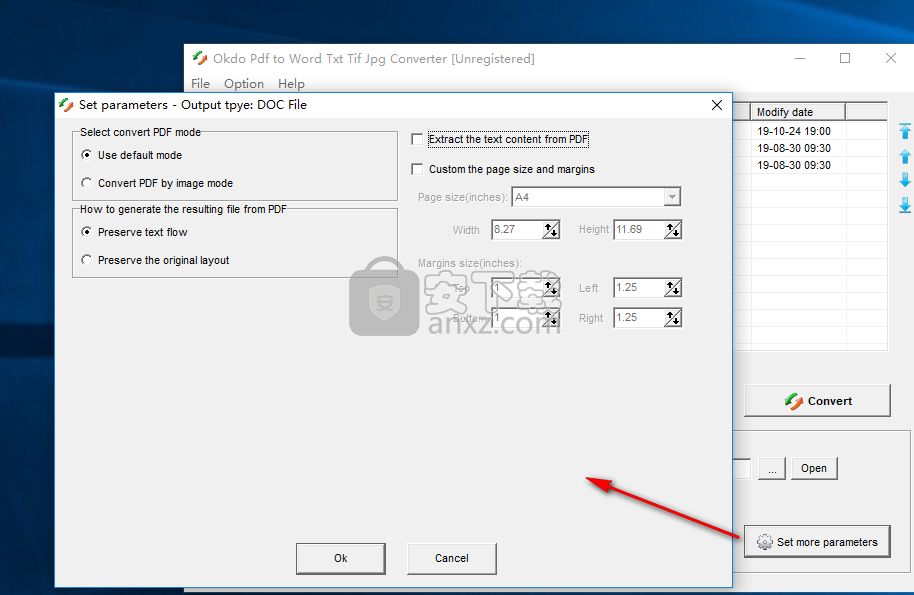The width and height of the screenshot is (914, 595).
Task: Click the Bottom margin spinner arrows
Action: (551, 318)
